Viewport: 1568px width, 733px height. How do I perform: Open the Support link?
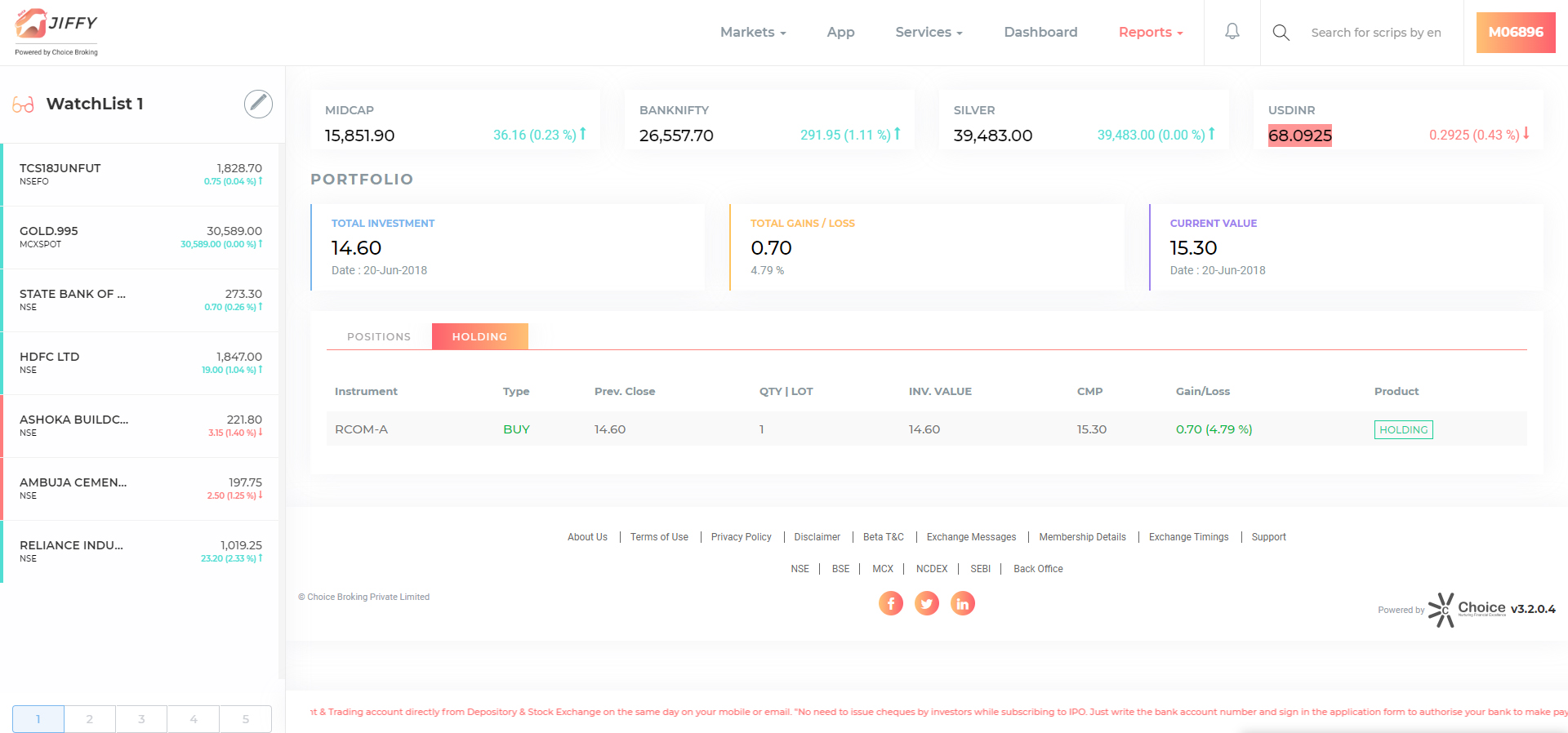click(1269, 537)
